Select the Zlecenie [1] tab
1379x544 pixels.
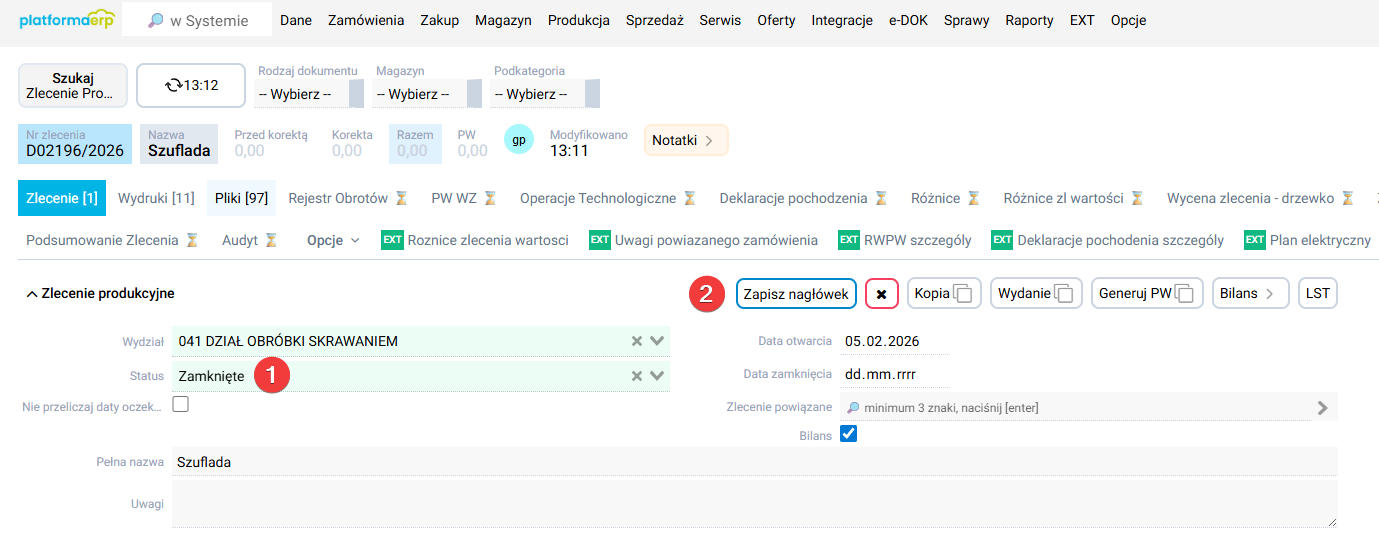(62, 198)
